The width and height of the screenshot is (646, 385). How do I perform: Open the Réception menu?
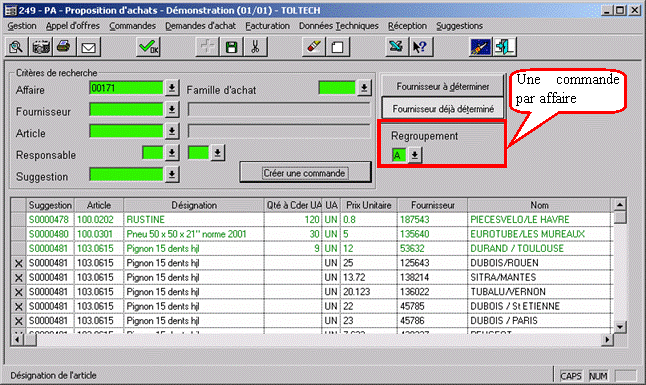407,26
